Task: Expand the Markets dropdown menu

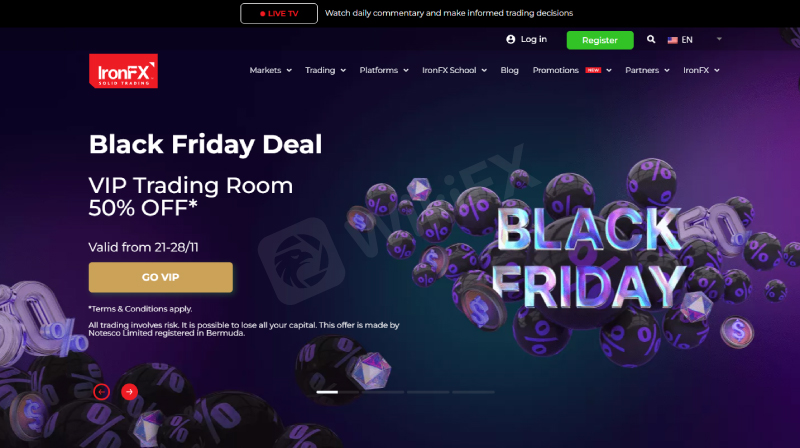Action: (x=270, y=70)
